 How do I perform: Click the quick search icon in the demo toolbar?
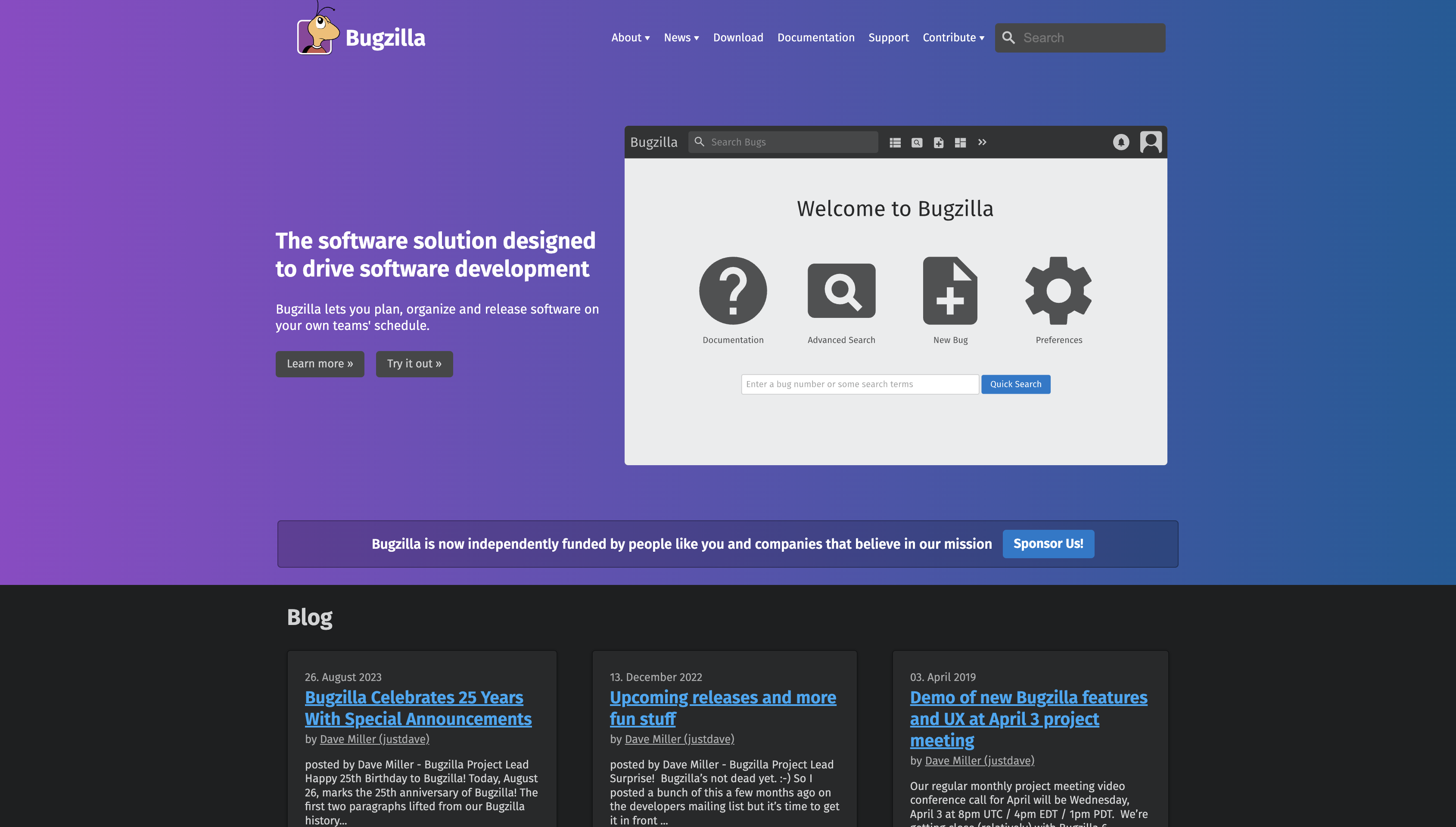917,143
